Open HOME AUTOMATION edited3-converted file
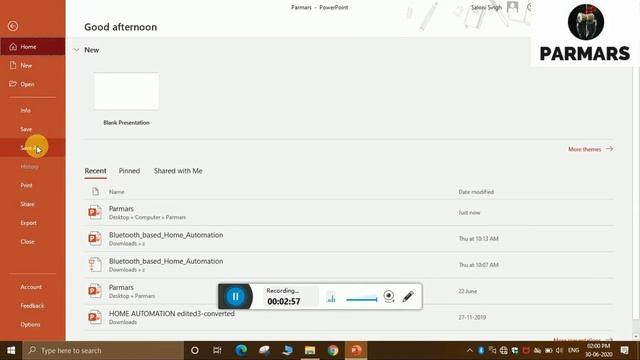 coord(349,317)
